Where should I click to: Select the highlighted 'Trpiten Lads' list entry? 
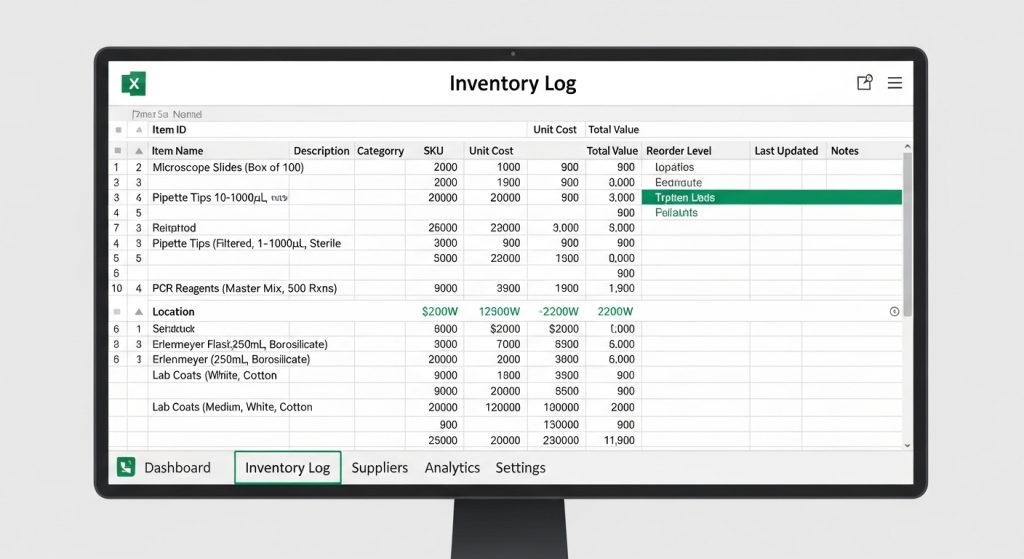tap(772, 197)
